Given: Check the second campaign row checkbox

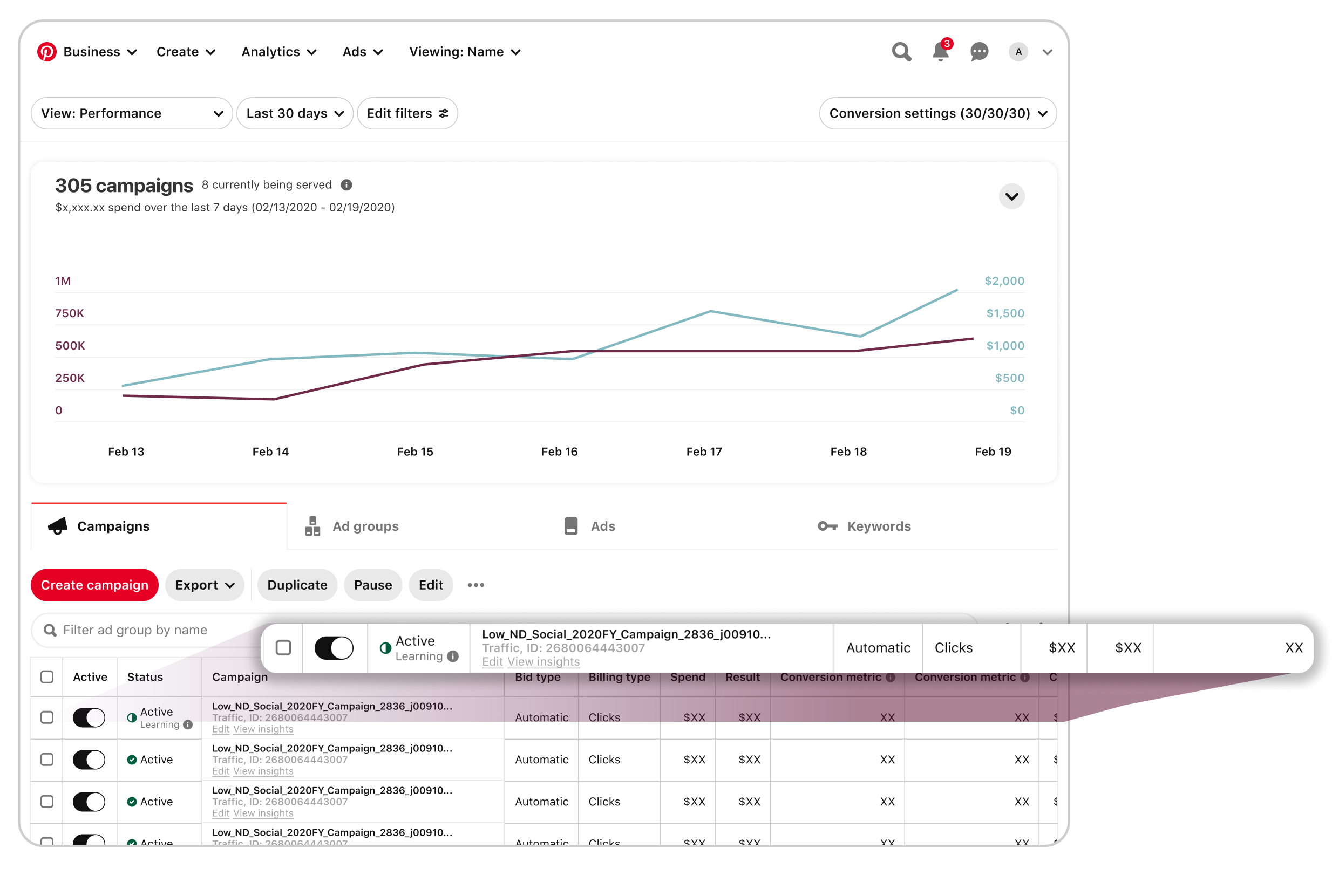Looking at the screenshot, I should [47, 760].
